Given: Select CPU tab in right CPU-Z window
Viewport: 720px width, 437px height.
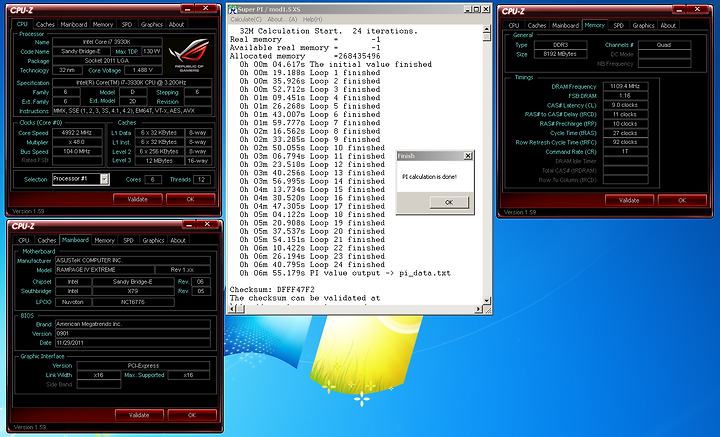Looking at the screenshot, I should pos(514,26).
